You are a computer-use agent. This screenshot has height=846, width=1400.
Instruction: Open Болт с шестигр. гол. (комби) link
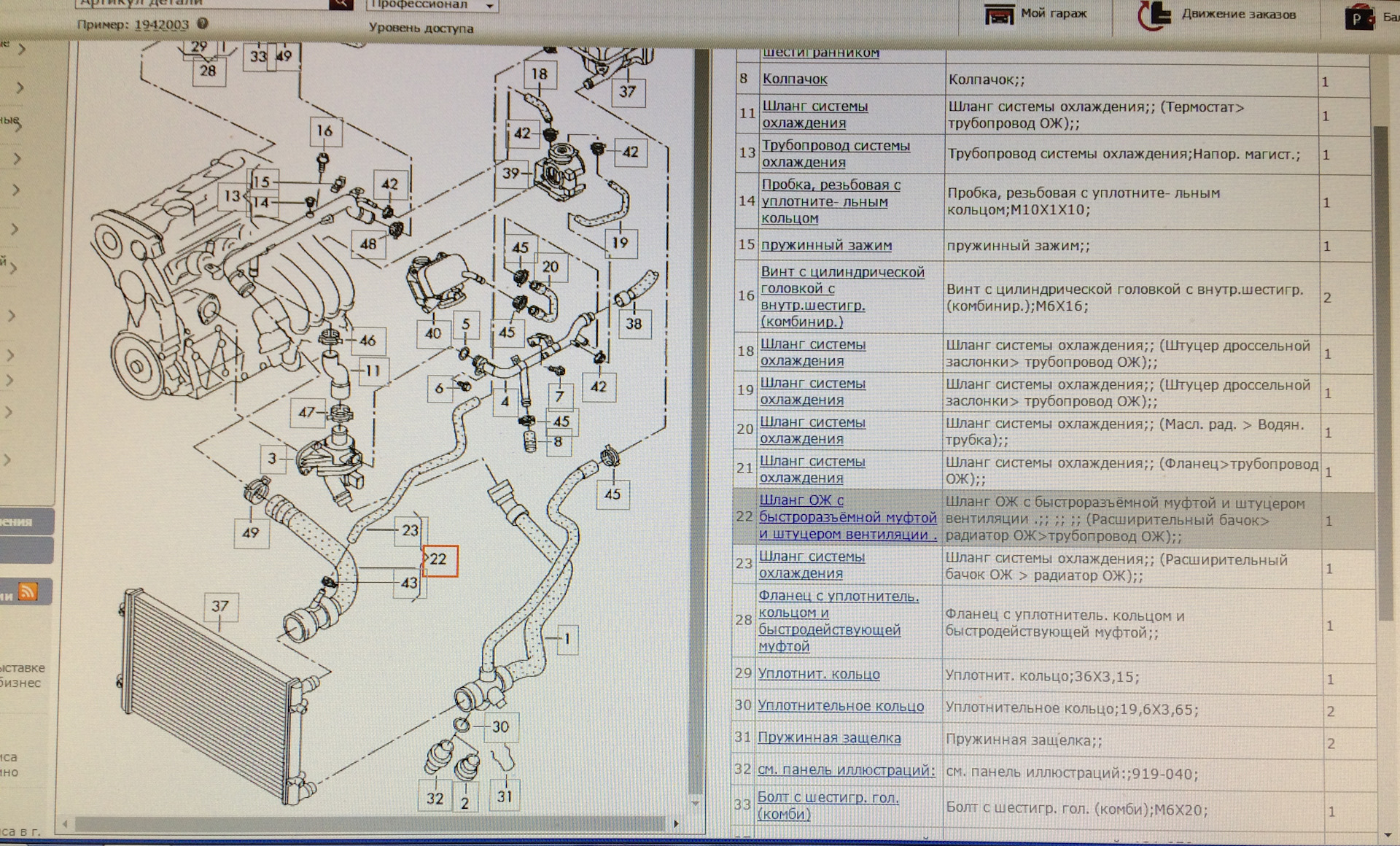click(x=828, y=806)
